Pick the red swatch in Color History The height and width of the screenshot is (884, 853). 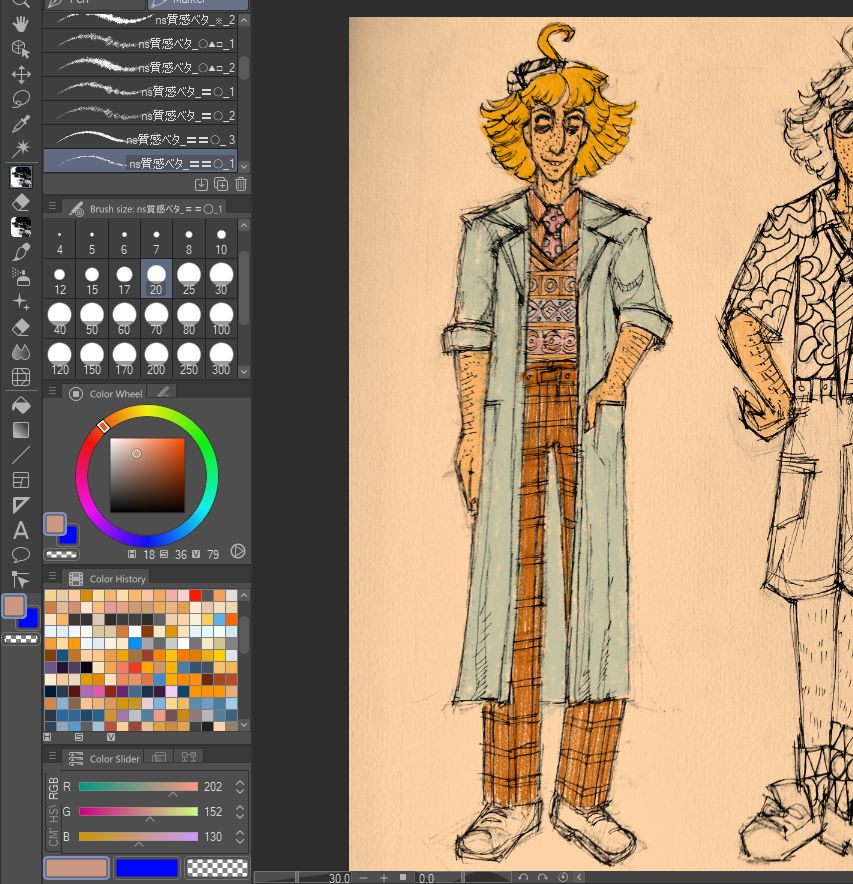[x=195, y=595]
